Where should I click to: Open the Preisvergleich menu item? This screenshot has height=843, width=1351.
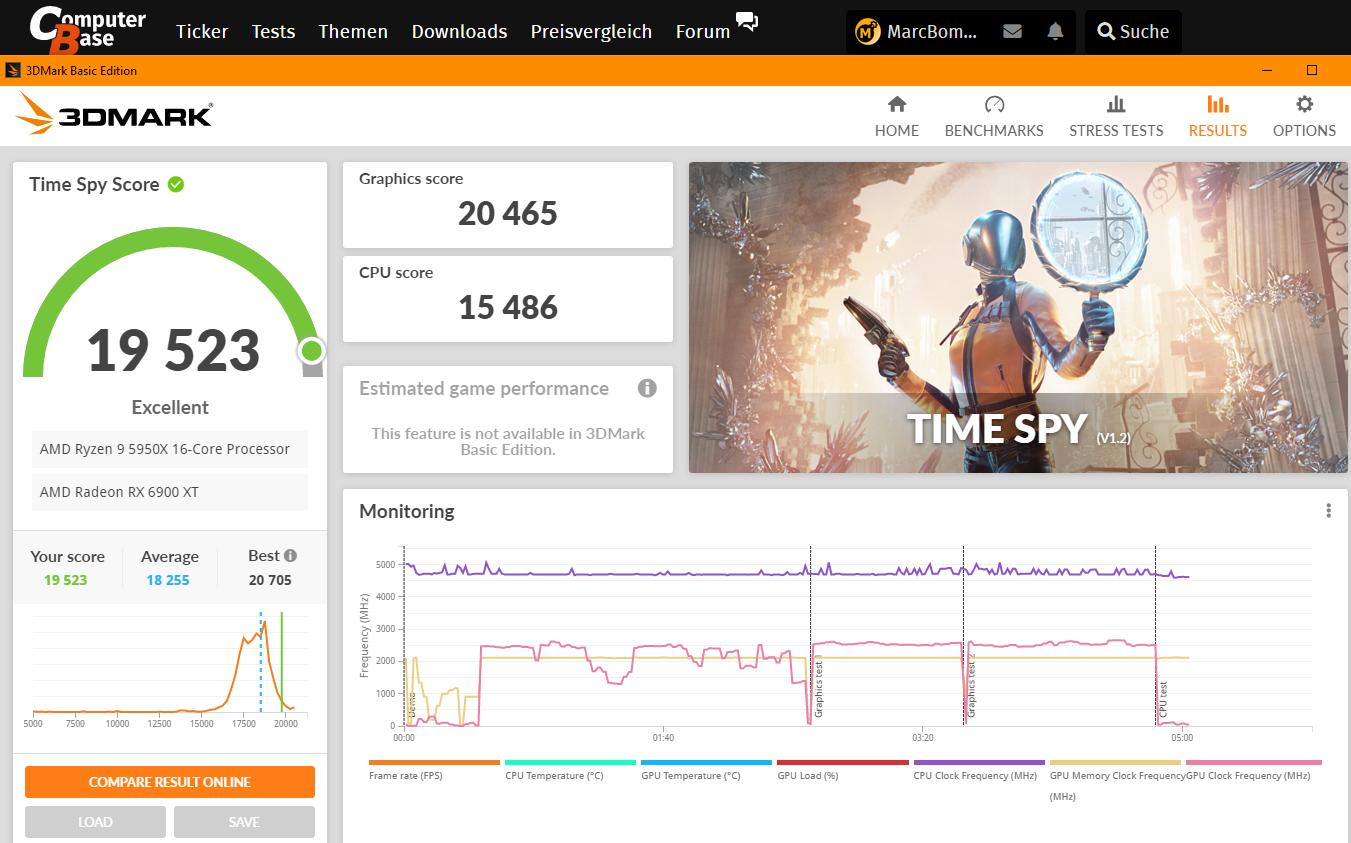(591, 32)
